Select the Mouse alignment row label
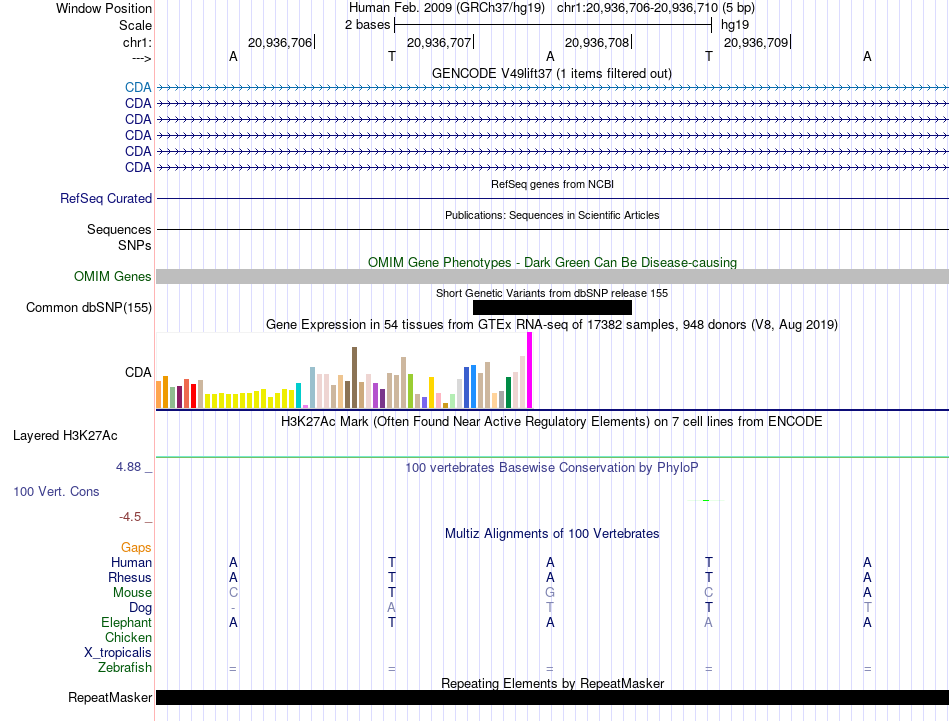Image resolution: width=950 pixels, height=721 pixels. pyautogui.click(x=132, y=592)
